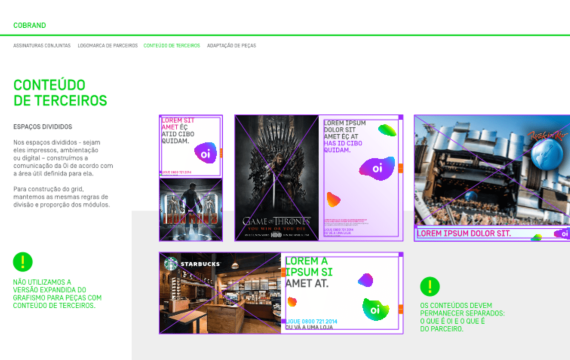Click the 'Para construção do grid' paragraph

point(61,197)
